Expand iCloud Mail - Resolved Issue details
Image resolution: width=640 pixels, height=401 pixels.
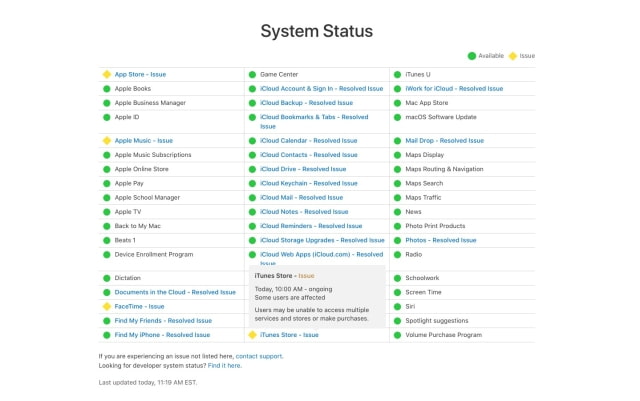(301, 198)
